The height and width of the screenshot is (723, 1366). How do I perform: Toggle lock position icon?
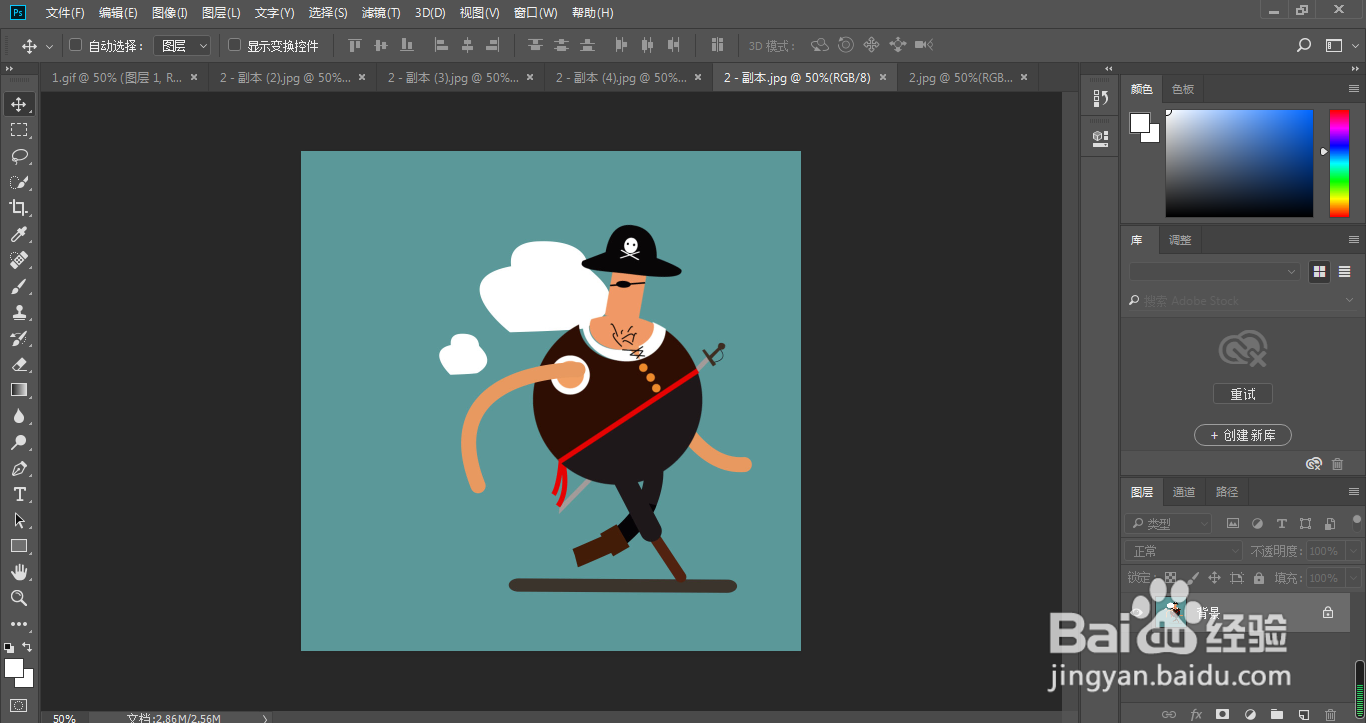pyautogui.click(x=1214, y=578)
